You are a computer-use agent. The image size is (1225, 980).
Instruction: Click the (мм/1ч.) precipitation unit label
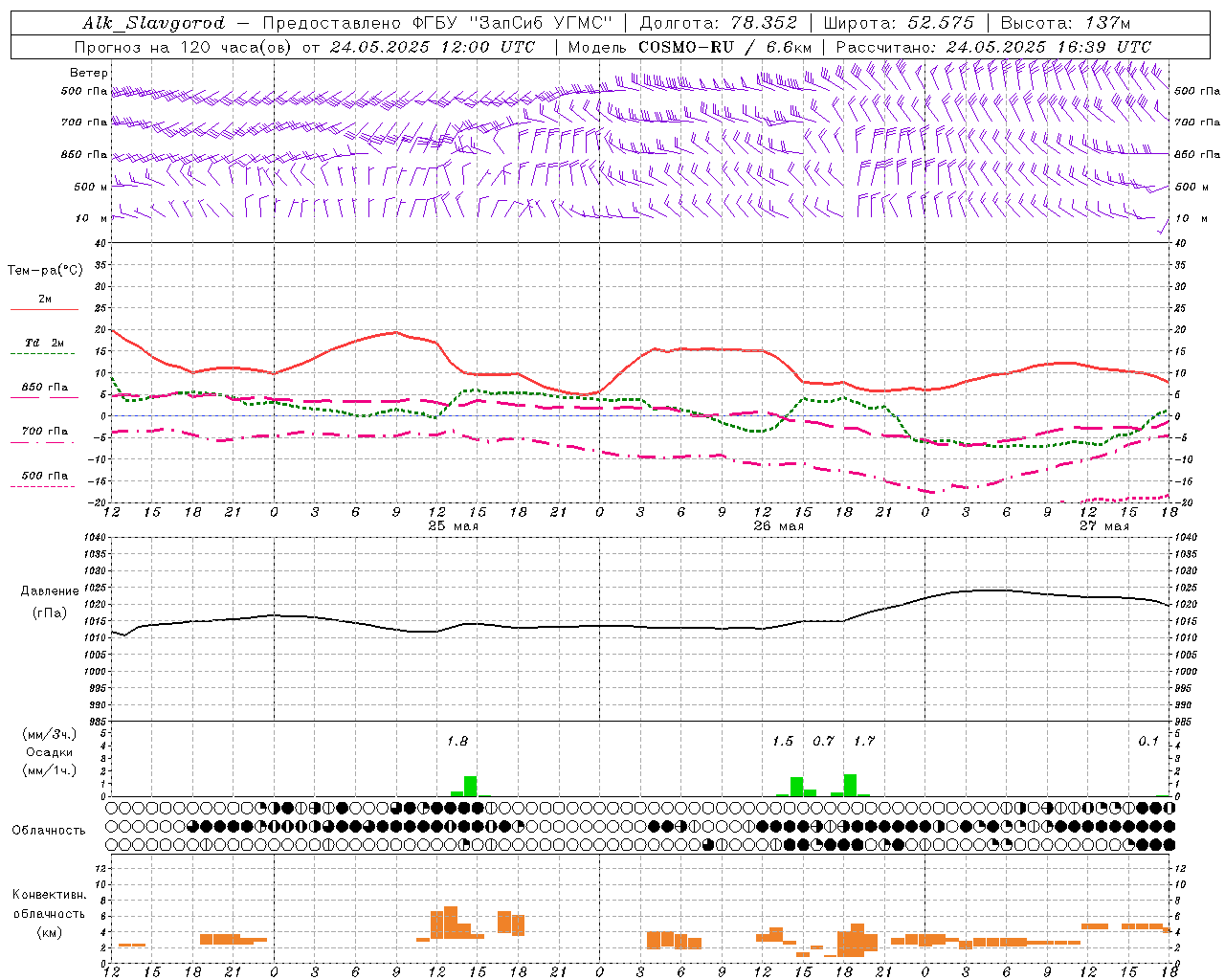(x=50, y=769)
